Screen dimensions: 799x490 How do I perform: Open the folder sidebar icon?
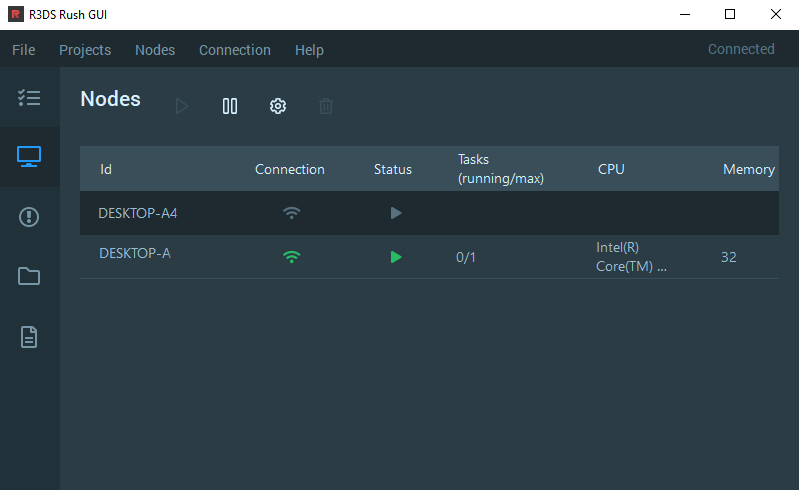tap(29, 276)
